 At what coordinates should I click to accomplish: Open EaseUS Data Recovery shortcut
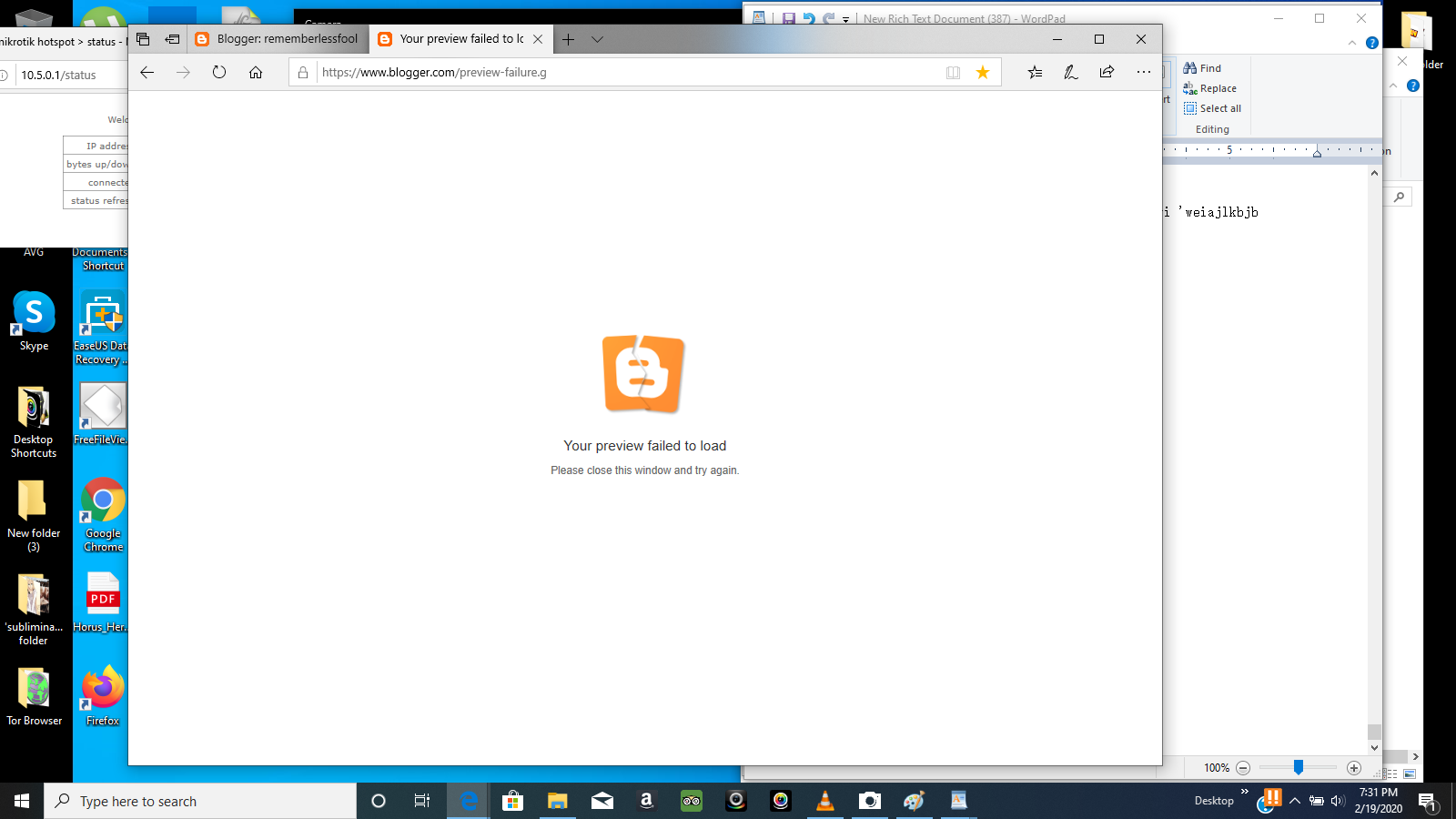tap(102, 328)
